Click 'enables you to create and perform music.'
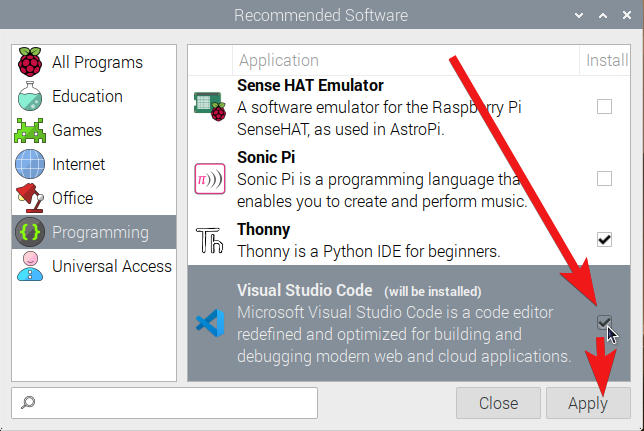The width and height of the screenshot is (644, 431). (x=382, y=201)
